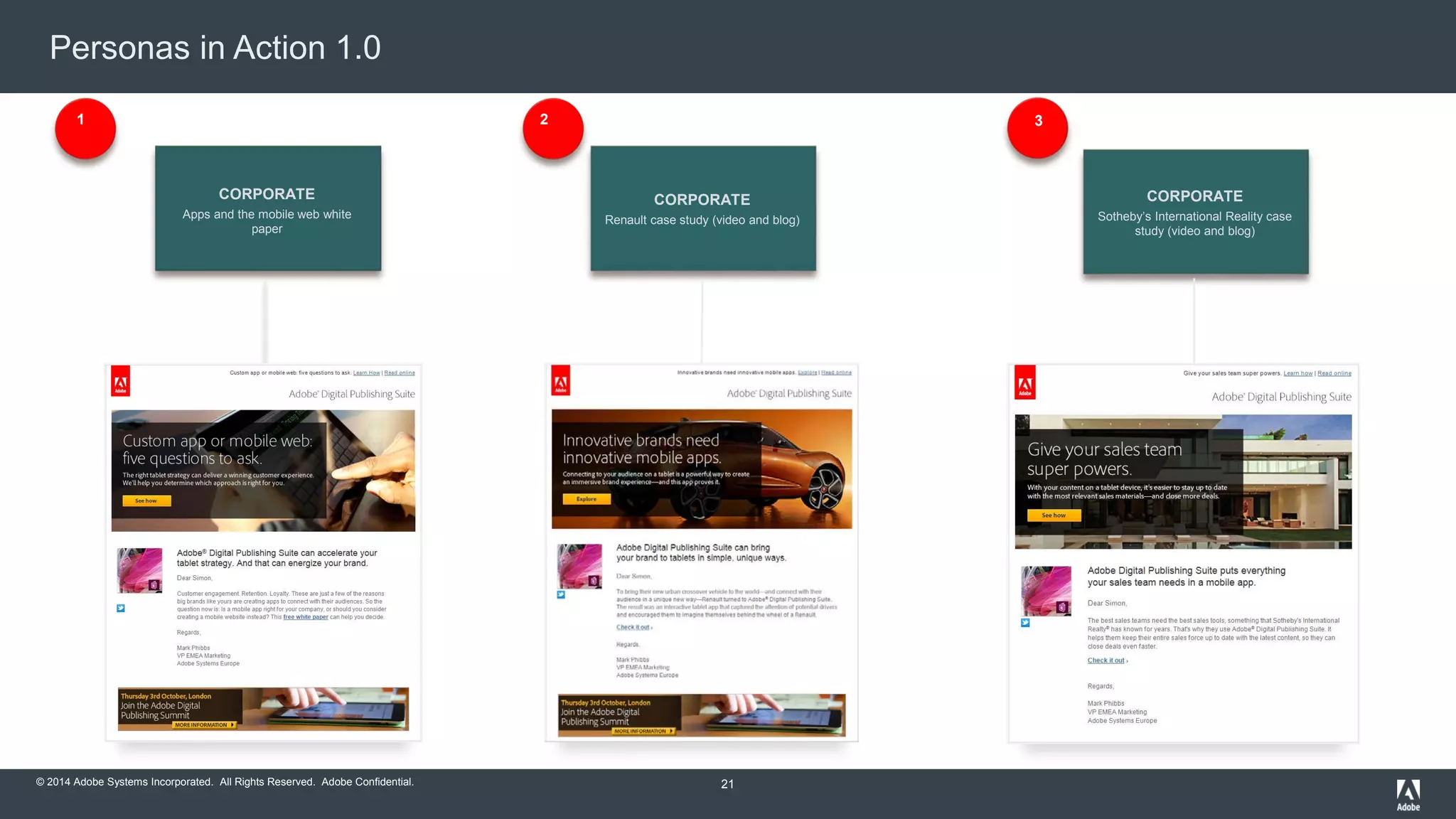Click the Twitter icon in the Sotheby's email
Screen dimensions: 1456x819
pyautogui.click(x=1025, y=623)
